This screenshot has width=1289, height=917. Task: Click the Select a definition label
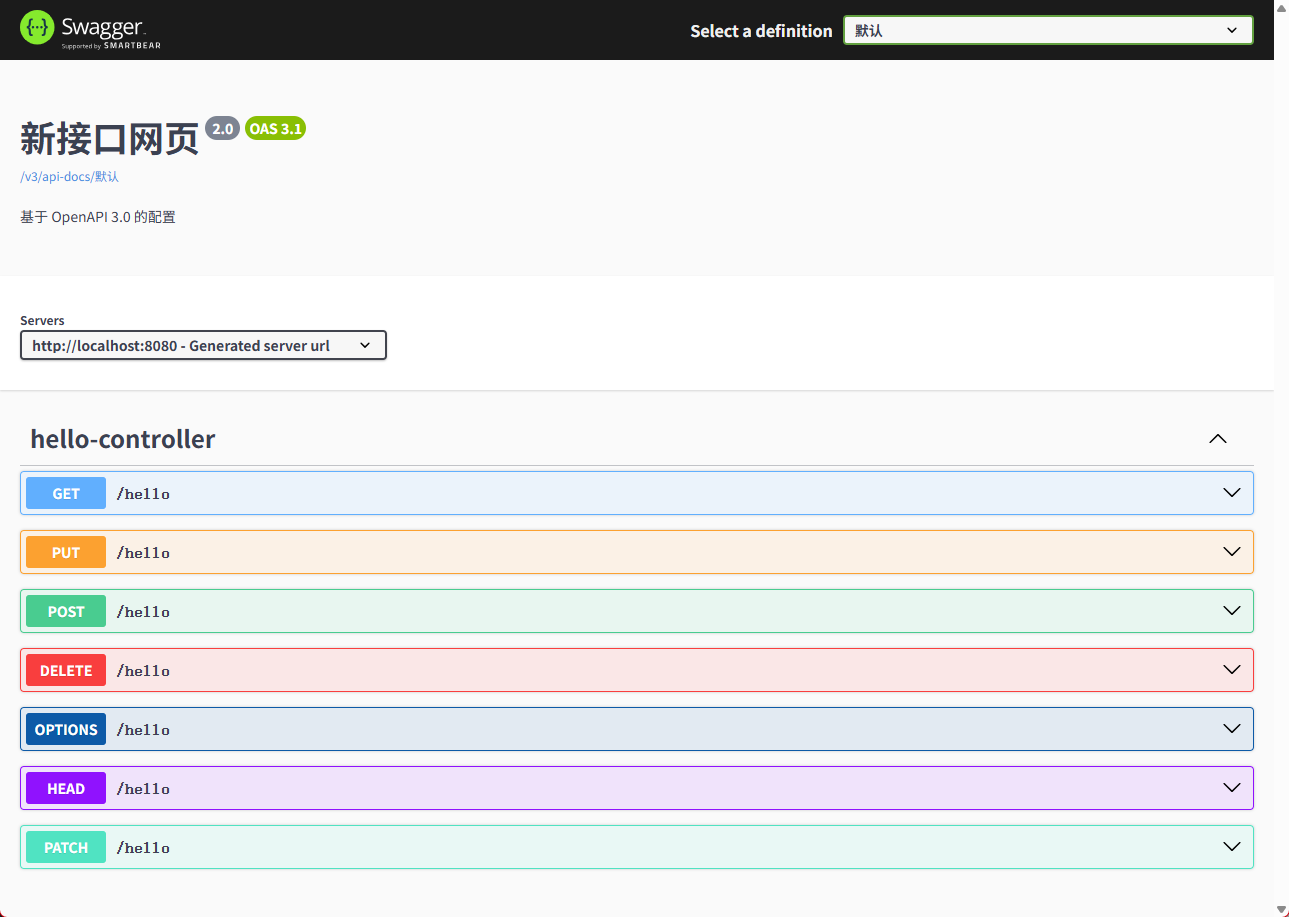click(761, 31)
